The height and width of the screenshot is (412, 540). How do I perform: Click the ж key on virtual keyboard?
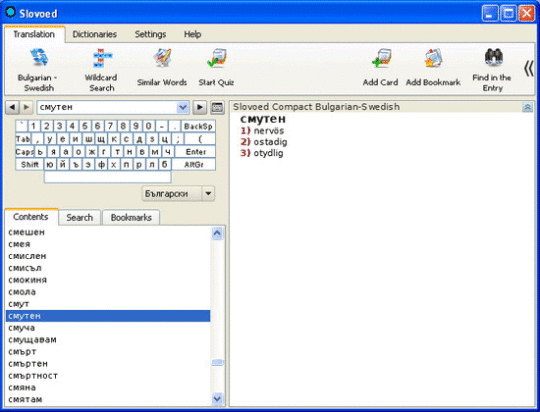coord(92,152)
